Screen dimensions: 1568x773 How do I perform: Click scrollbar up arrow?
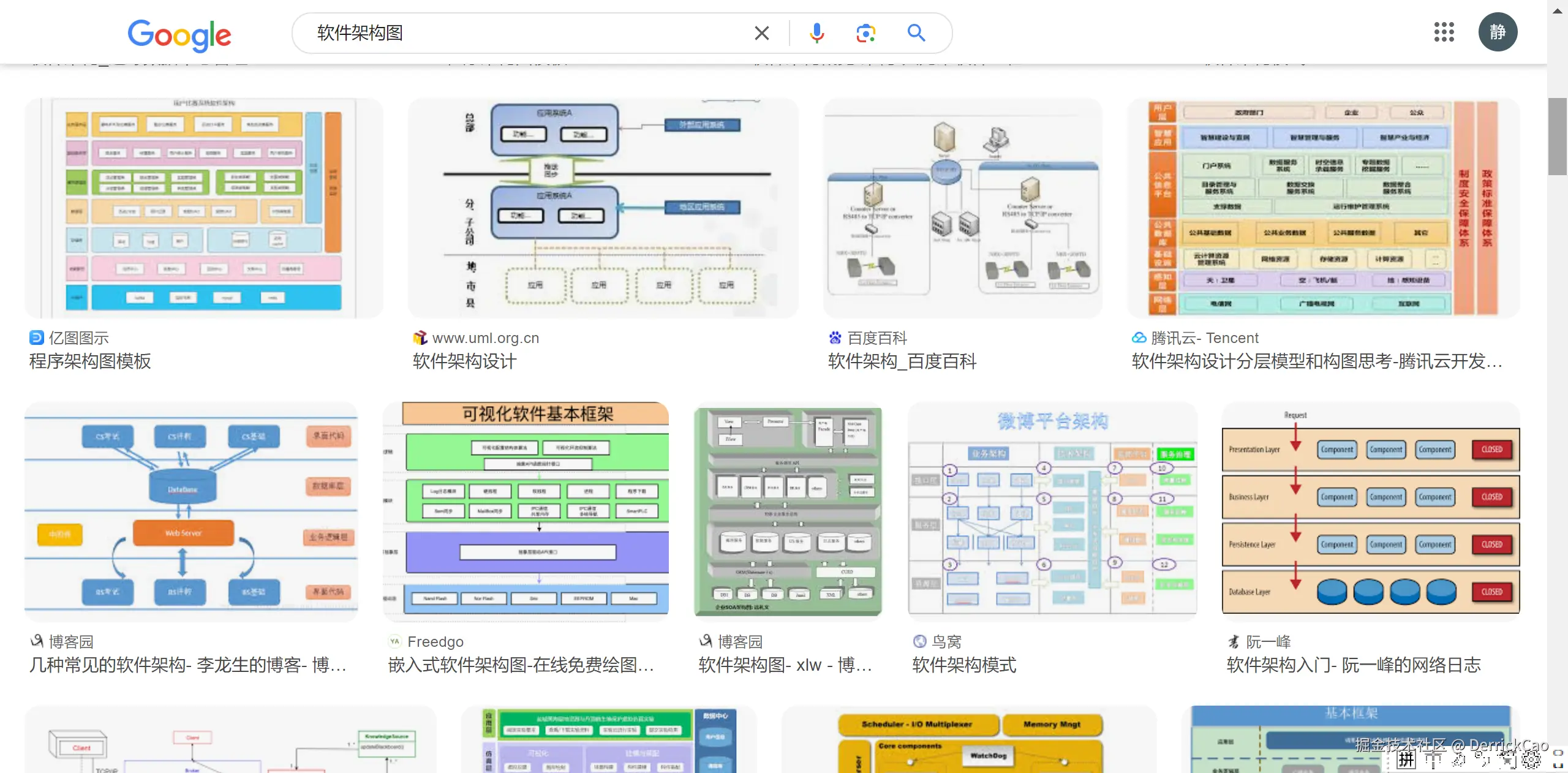(1556, 10)
